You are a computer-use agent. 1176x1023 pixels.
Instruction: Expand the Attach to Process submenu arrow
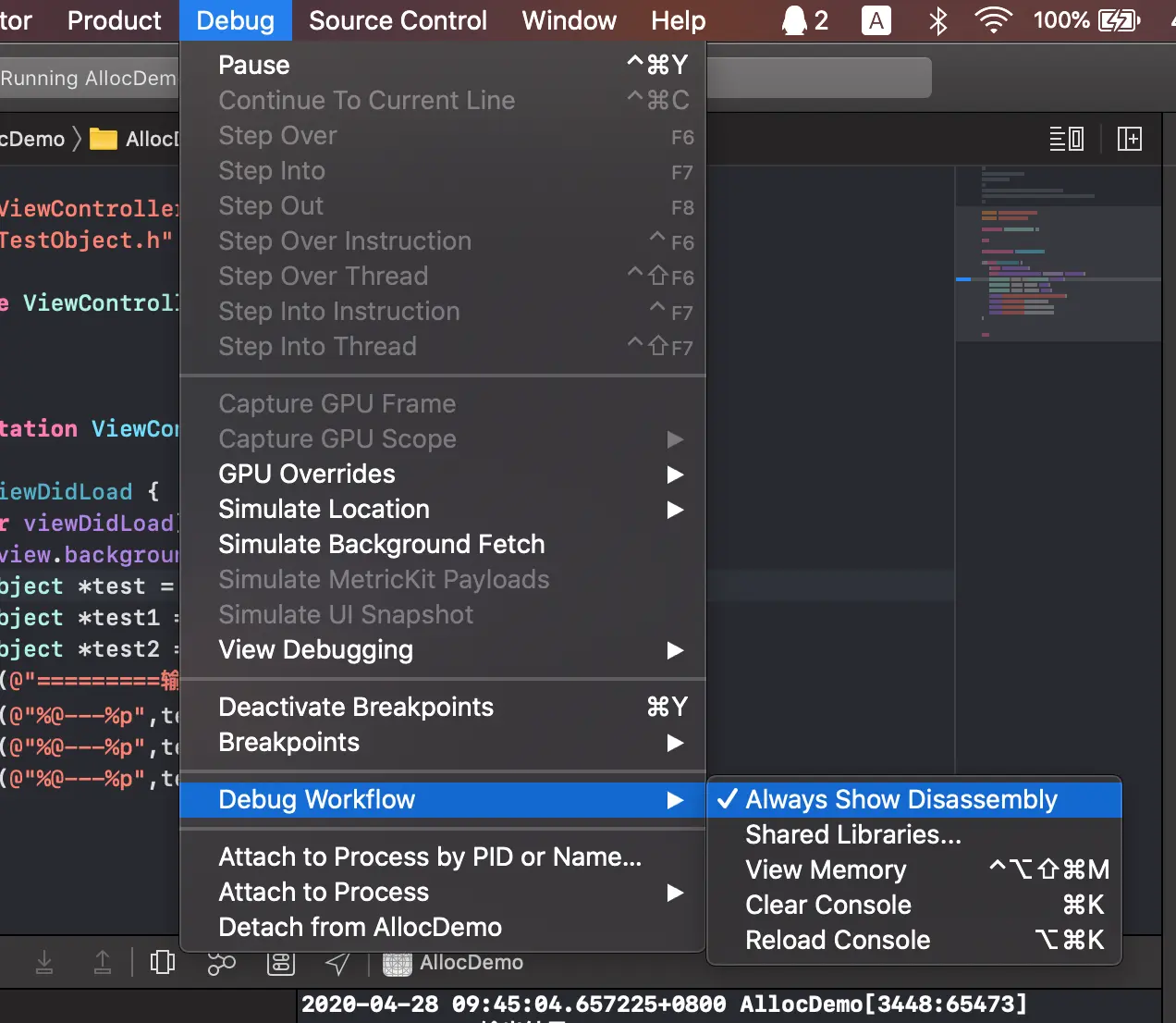(676, 893)
